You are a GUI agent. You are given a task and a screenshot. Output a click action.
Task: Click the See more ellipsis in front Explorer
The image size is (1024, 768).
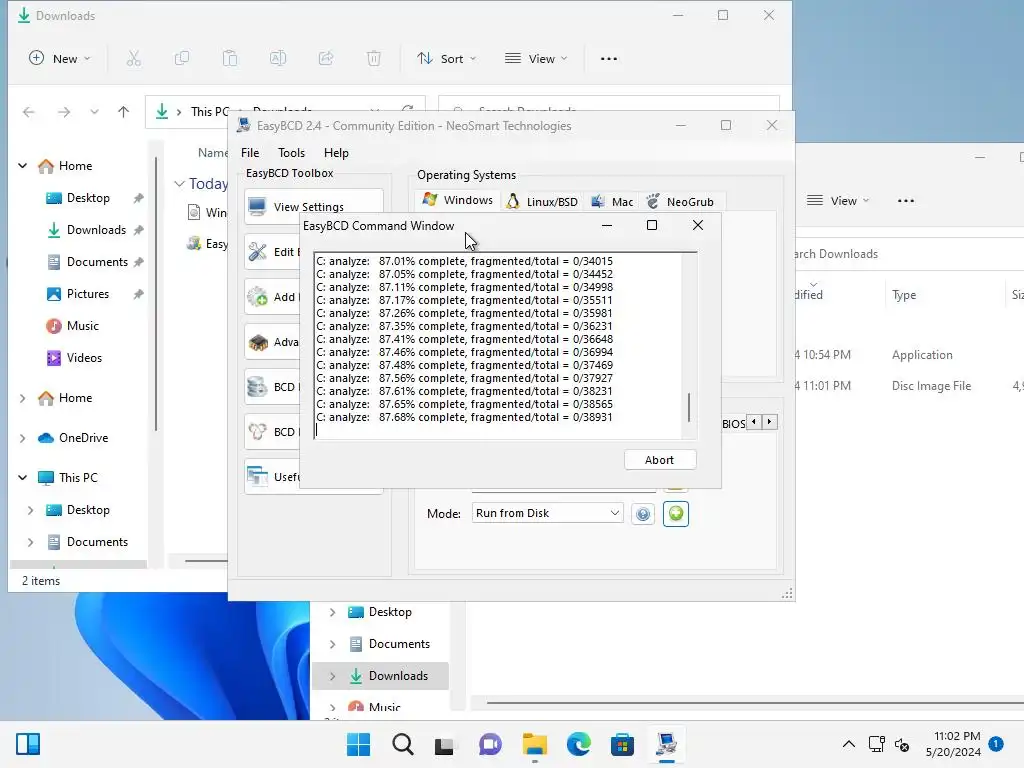coord(609,59)
